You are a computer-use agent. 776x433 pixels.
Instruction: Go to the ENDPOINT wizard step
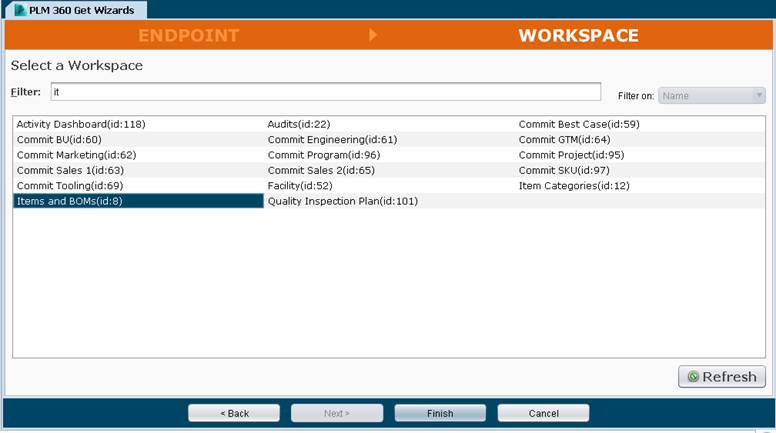click(189, 35)
